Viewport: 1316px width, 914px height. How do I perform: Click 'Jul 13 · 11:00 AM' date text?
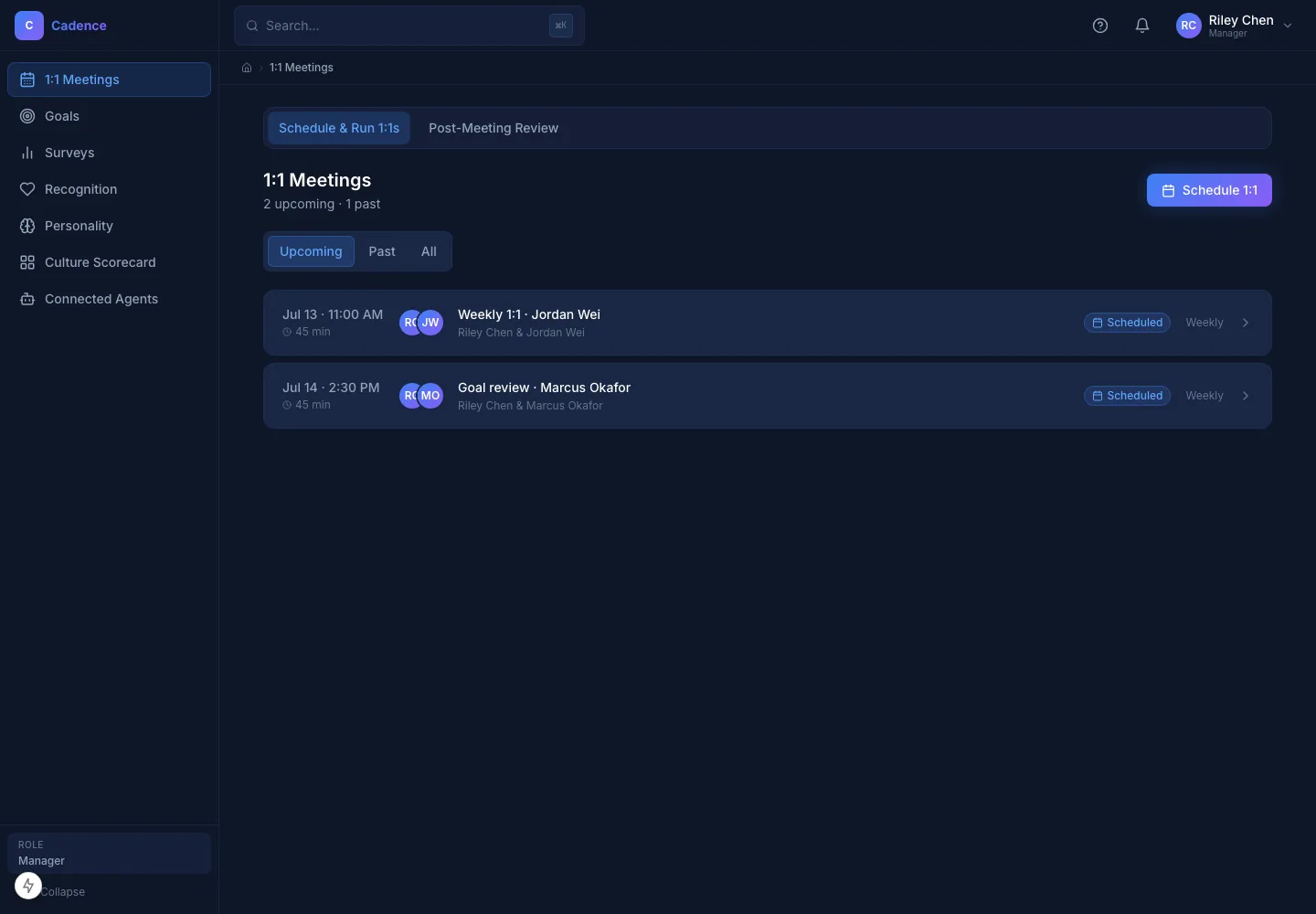point(333,314)
